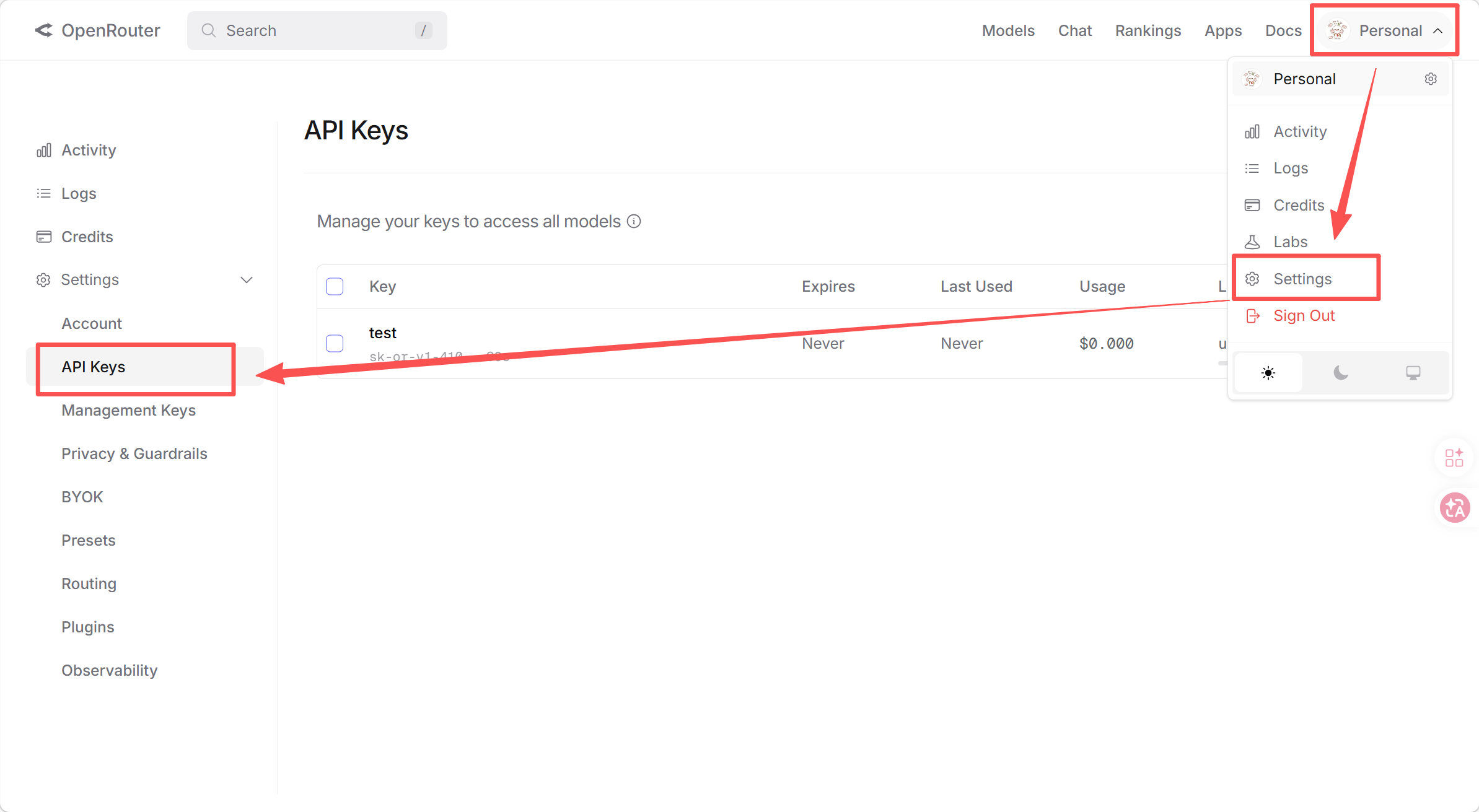1479x812 pixels.
Task: Click Personal workspace name in dropdown panel
Action: (1304, 79)
